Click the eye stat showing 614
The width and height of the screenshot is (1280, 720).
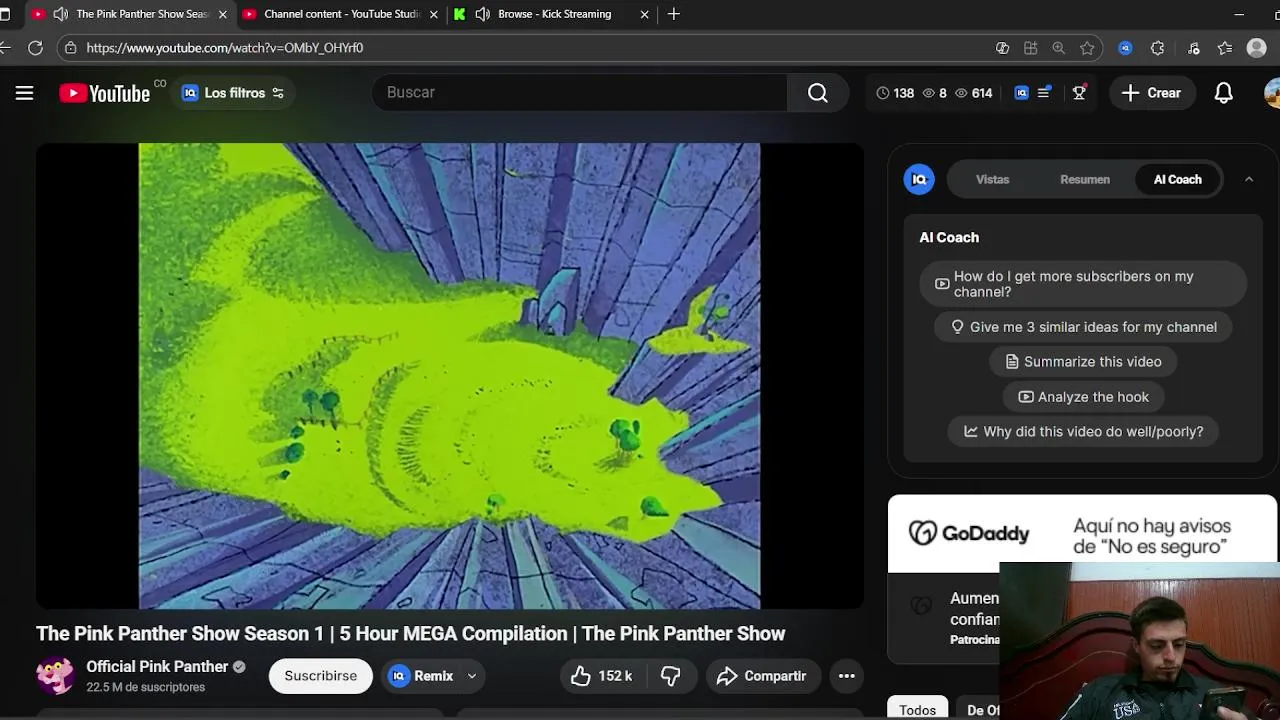(x=973, y=93)
